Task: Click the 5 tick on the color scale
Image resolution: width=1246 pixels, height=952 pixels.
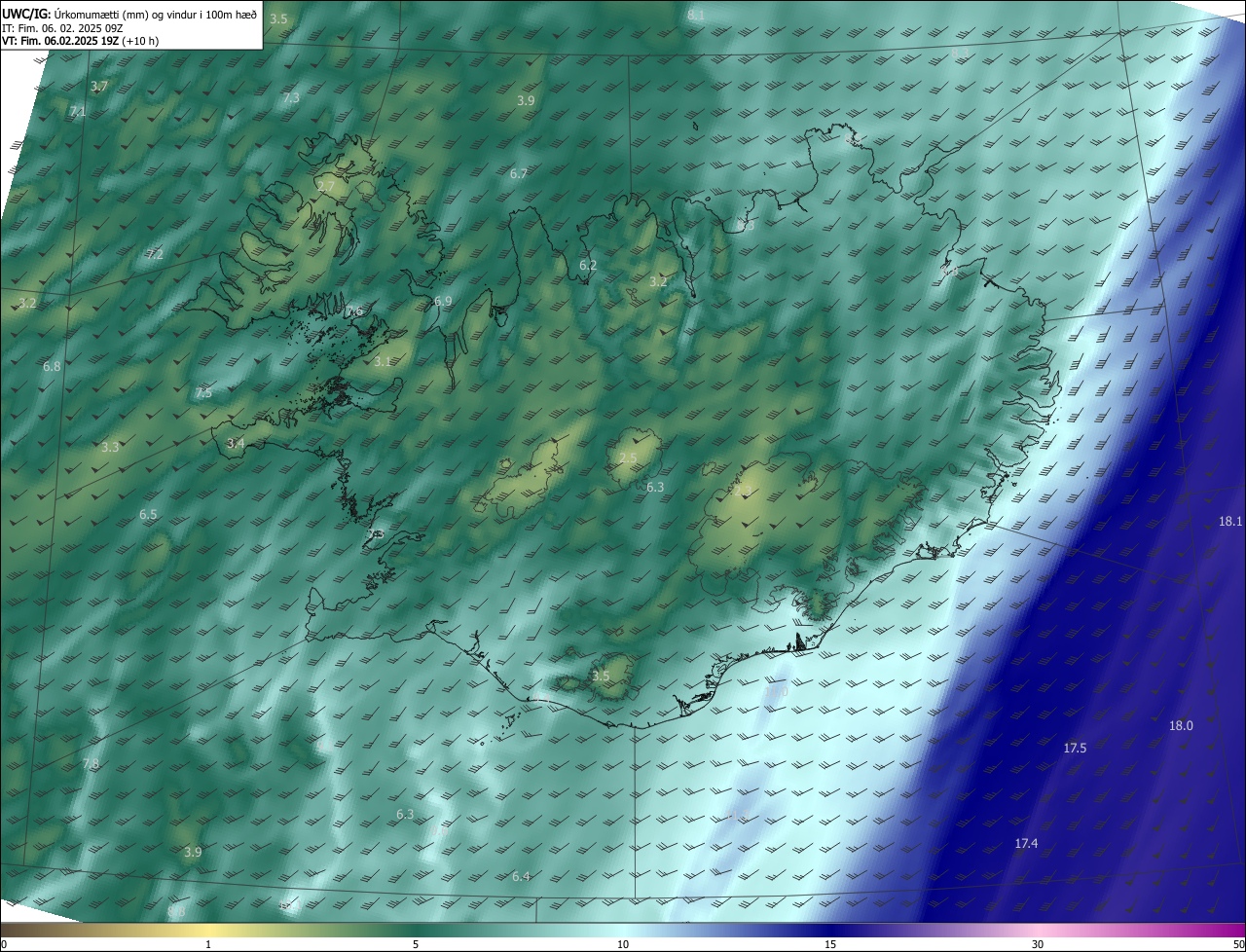Action: (416, 944)
